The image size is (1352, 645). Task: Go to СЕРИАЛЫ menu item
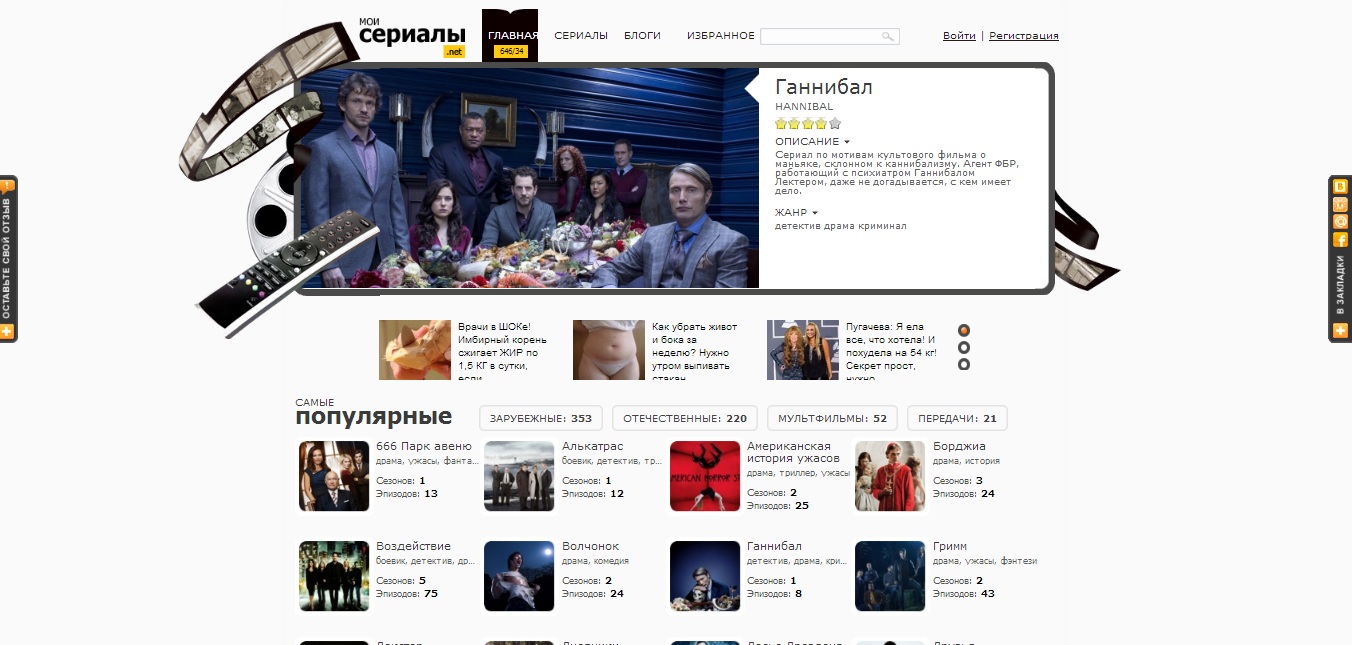[x=581, y=35]
